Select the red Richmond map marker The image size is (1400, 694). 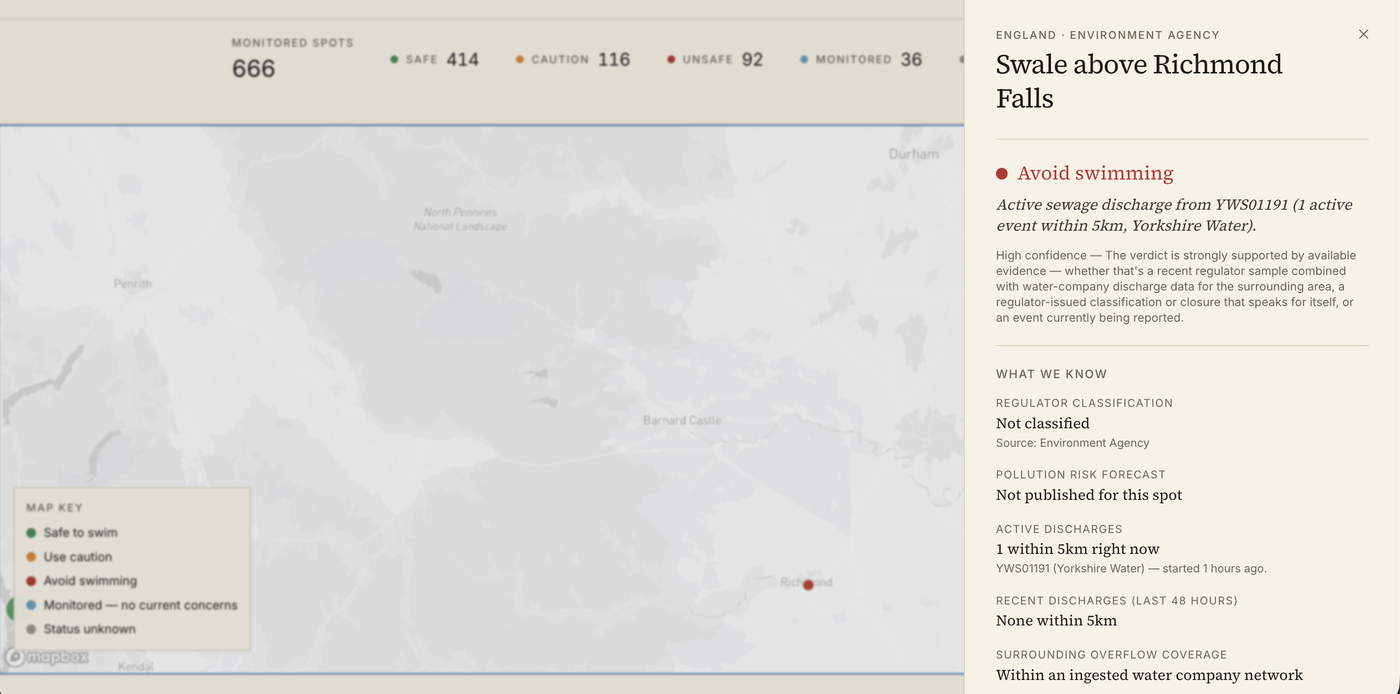(808, 585)
